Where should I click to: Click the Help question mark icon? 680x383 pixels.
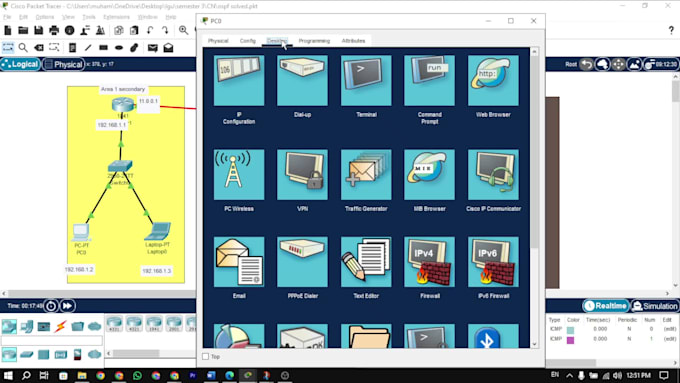671,30
